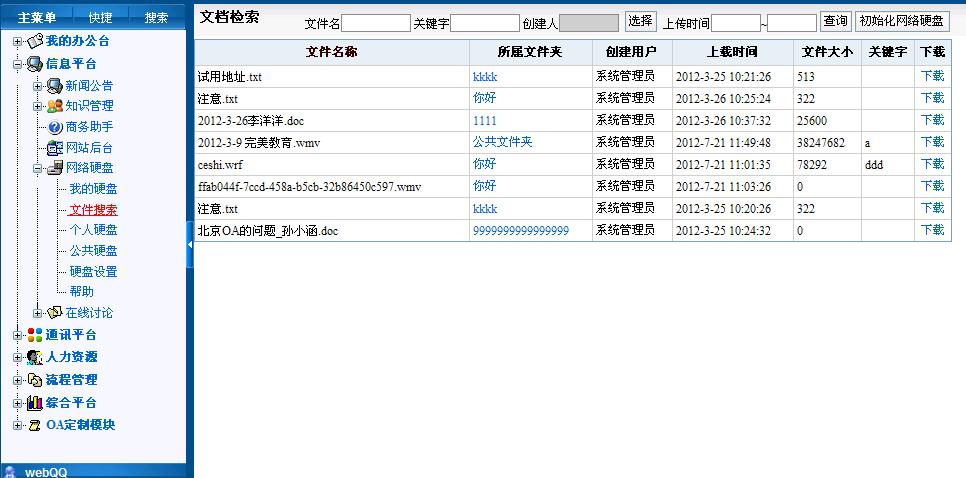Click the 知识管理 people icon
The width and height of the screenshot is (966, 478).
point(54,106)
